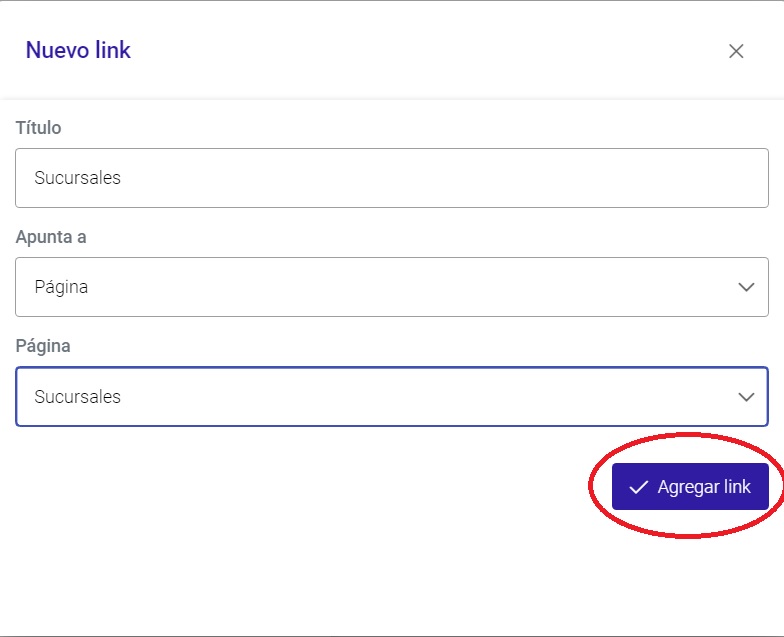
Task: Click the bold Página label above last dropdown
Action: coord(43,346)
